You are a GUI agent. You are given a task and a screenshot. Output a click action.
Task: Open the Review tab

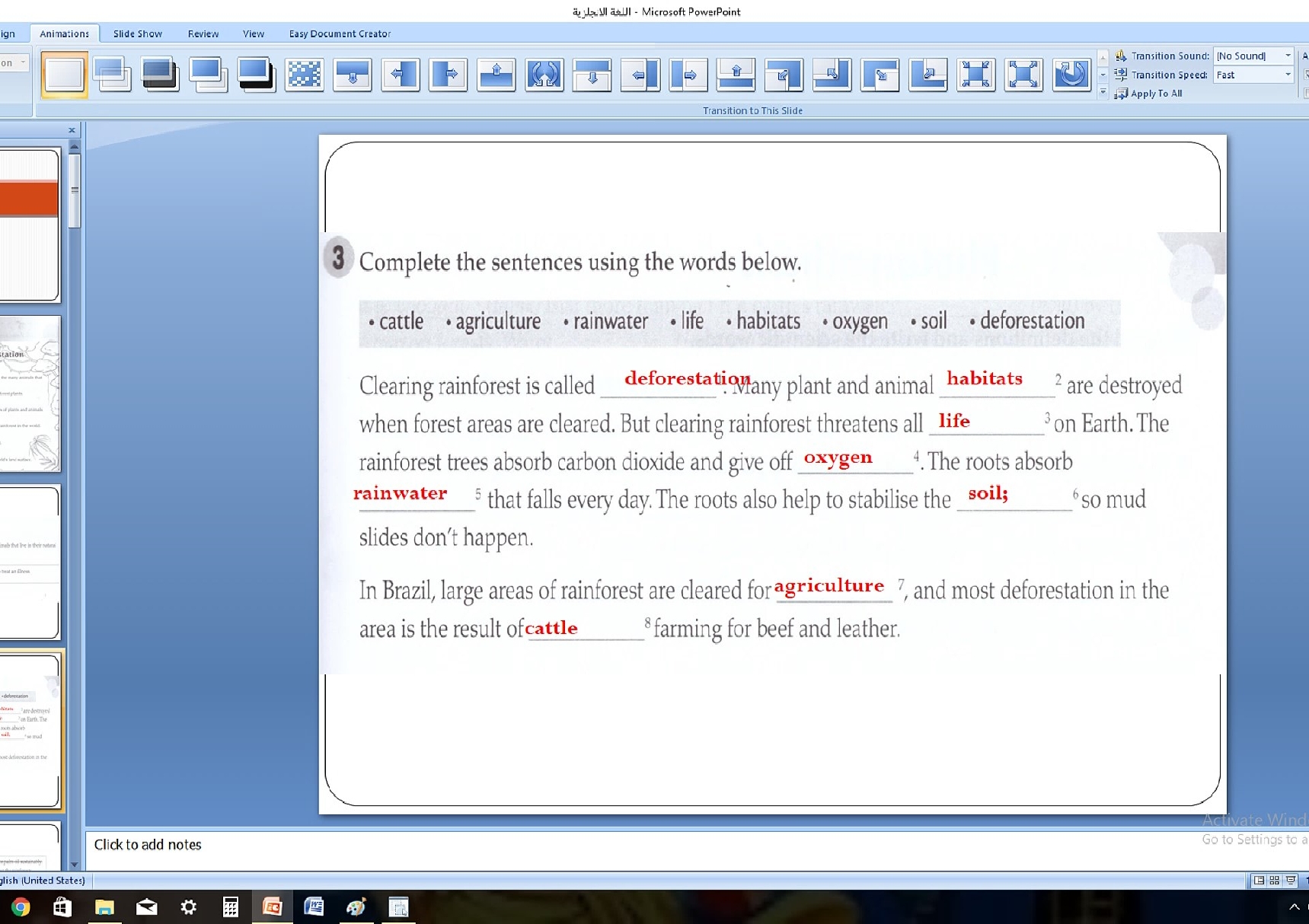tap(203, 33)
